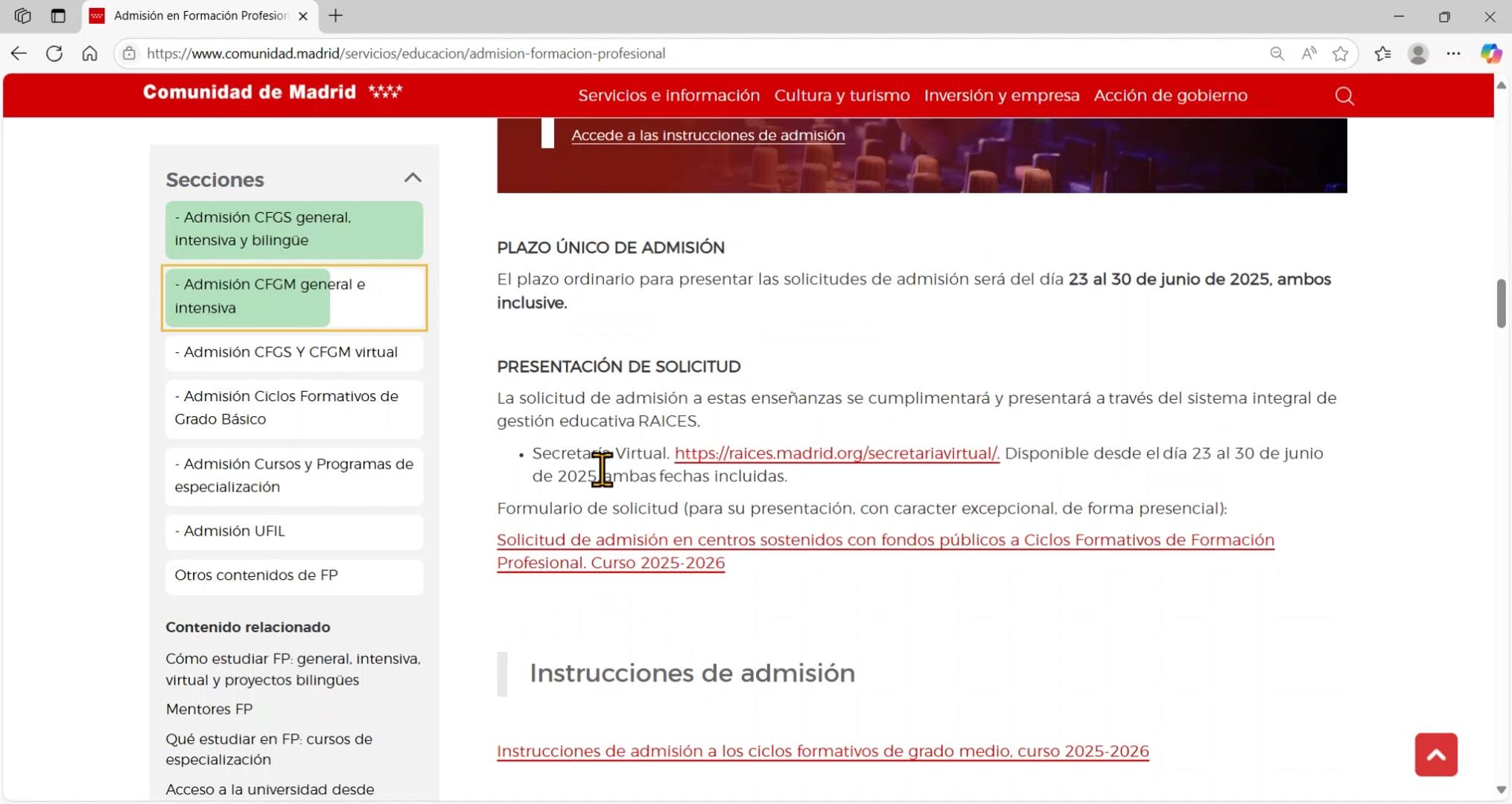Open the raices.madrid.org secretaría virtual link

coord(836,453)
